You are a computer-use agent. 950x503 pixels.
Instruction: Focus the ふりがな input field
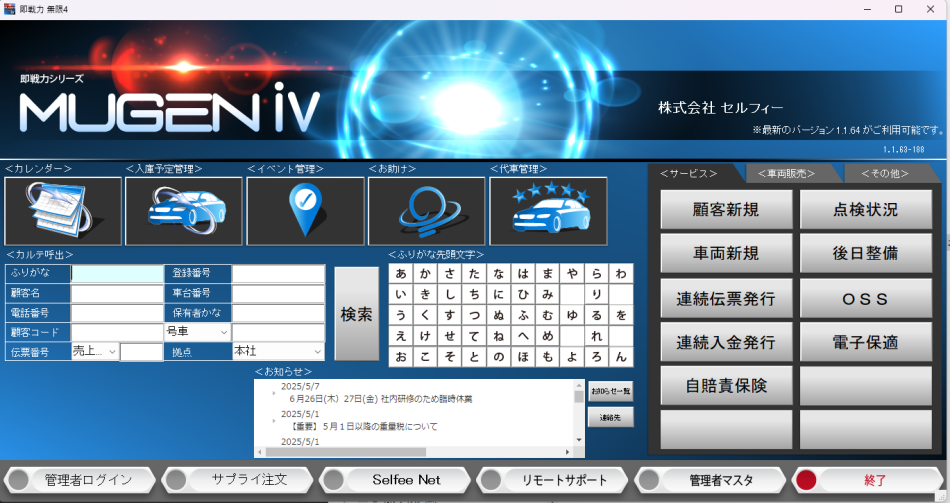pos(118,273)
